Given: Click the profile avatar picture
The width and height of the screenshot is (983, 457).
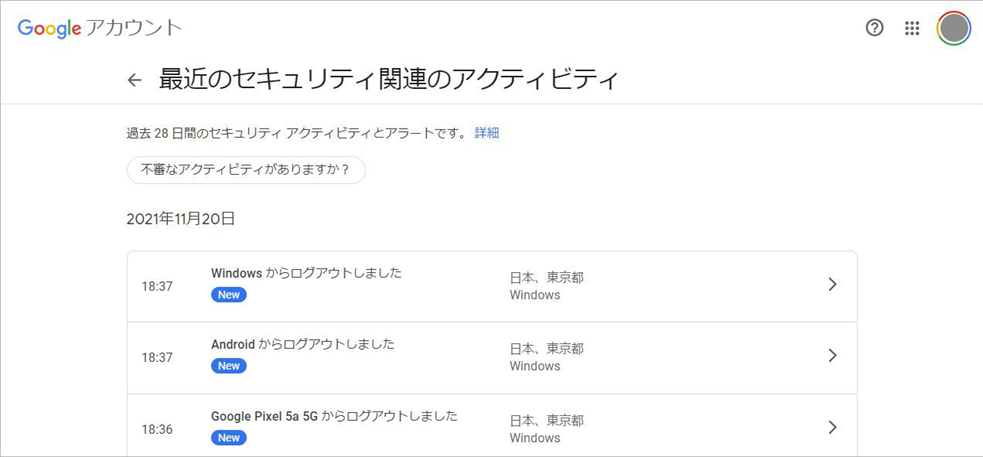Looking at the screenshot, I should pos(954,28).
